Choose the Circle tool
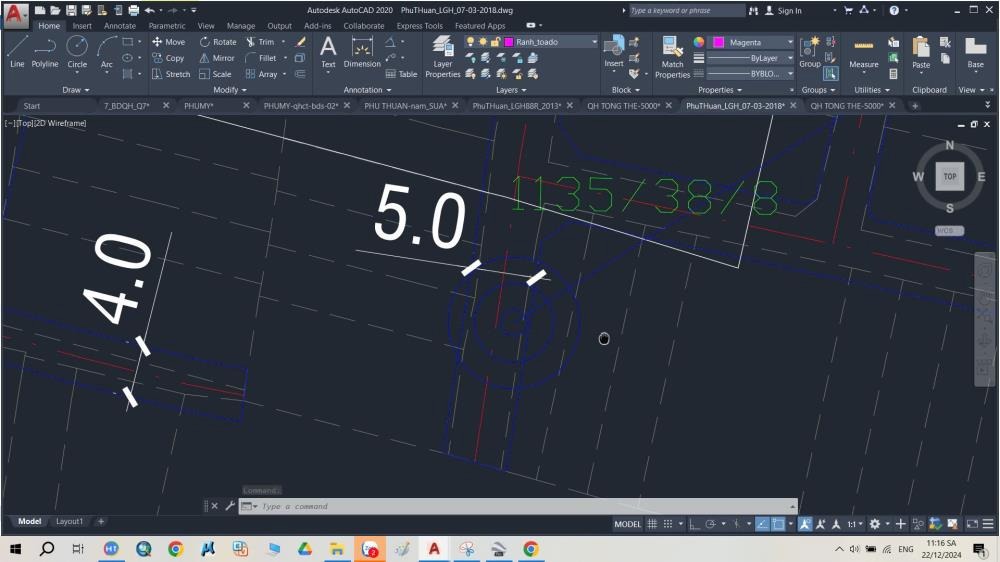This screenshot has height=562, width=1000. pyautogui.click(x=77, y=51)
